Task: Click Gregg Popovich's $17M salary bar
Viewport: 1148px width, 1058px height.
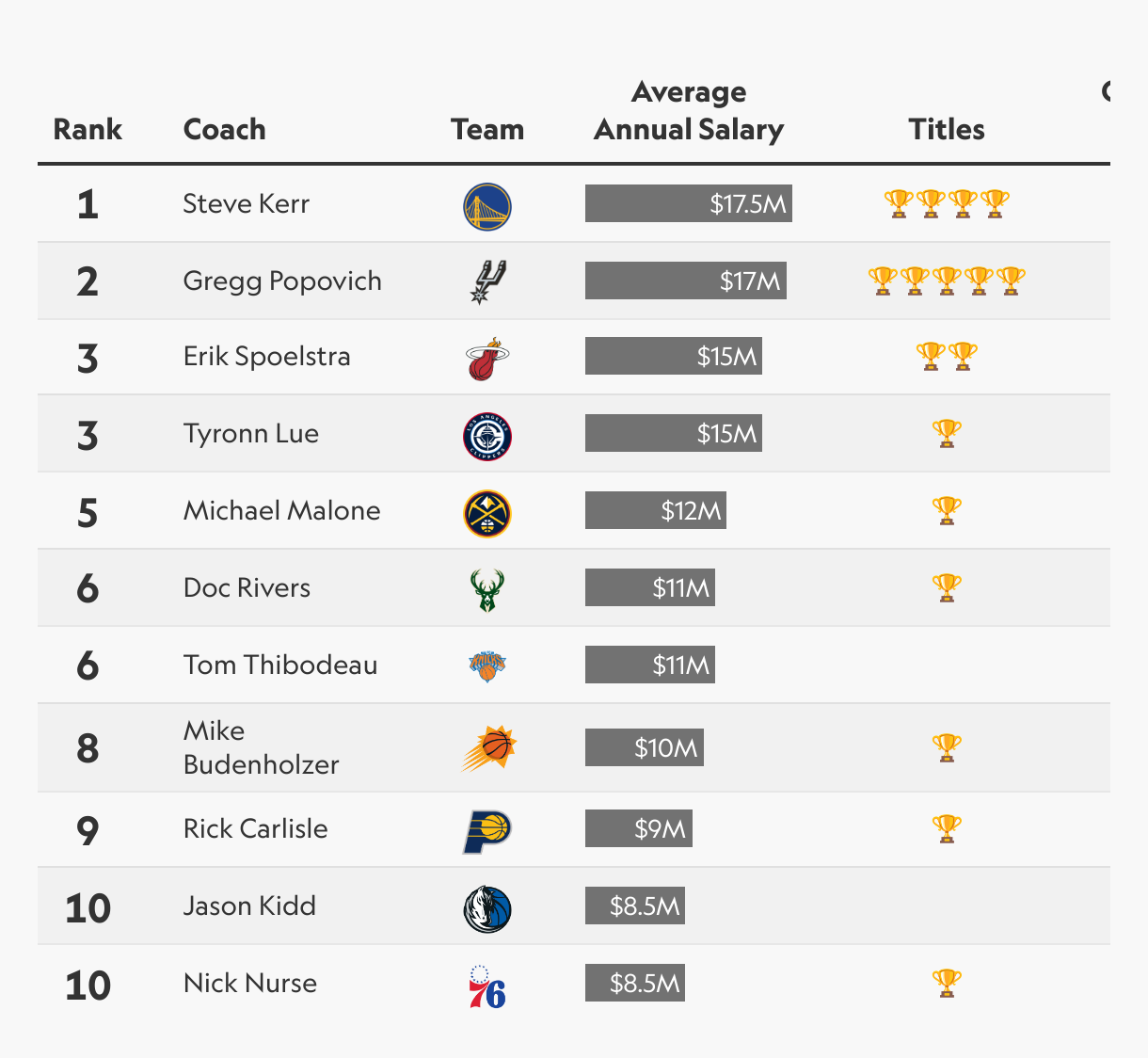Action: coord(686,281)
